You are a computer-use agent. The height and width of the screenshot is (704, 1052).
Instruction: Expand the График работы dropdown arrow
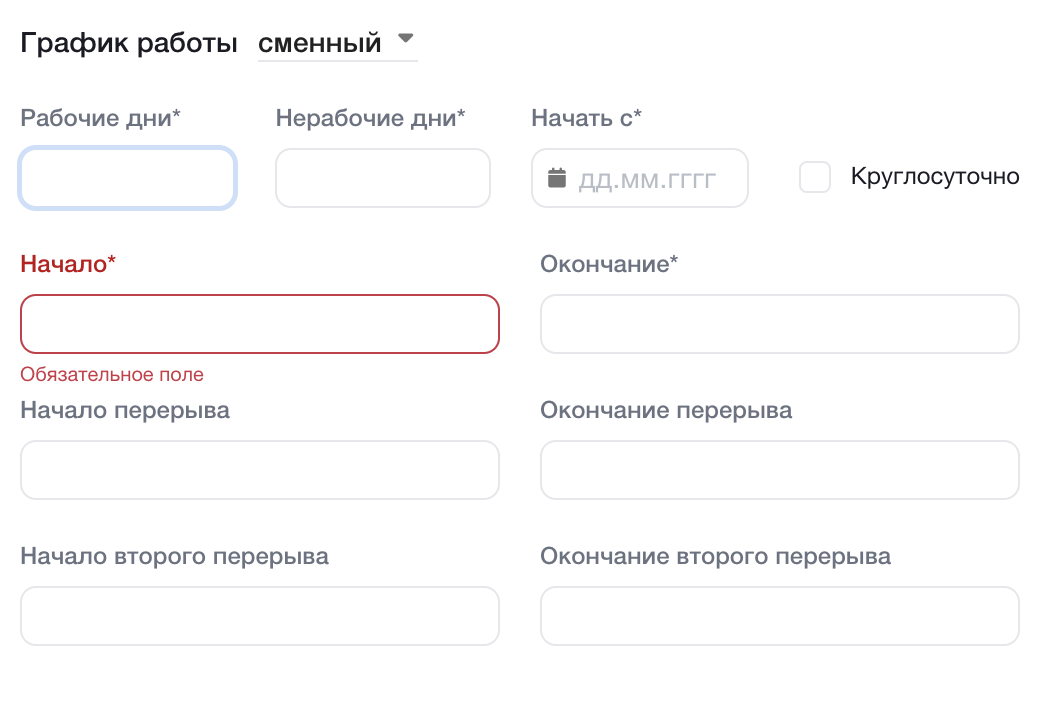click(x=405, y=40)
